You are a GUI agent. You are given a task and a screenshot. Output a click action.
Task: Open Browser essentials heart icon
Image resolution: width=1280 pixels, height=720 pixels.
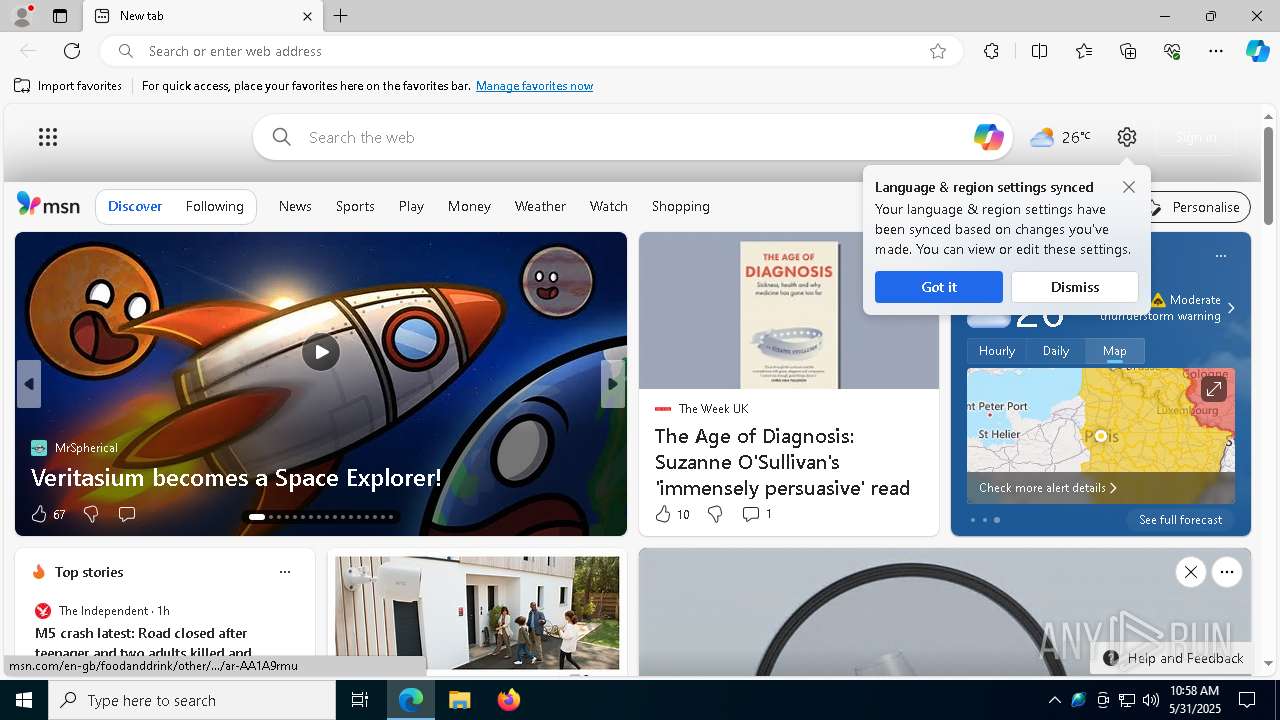(1172, 51)
